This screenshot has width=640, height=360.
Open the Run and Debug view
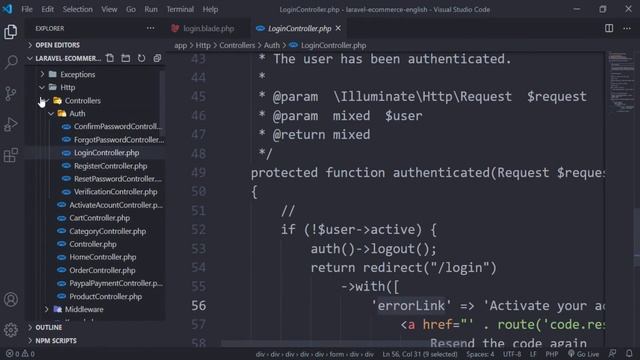click(x=11, y=124)
